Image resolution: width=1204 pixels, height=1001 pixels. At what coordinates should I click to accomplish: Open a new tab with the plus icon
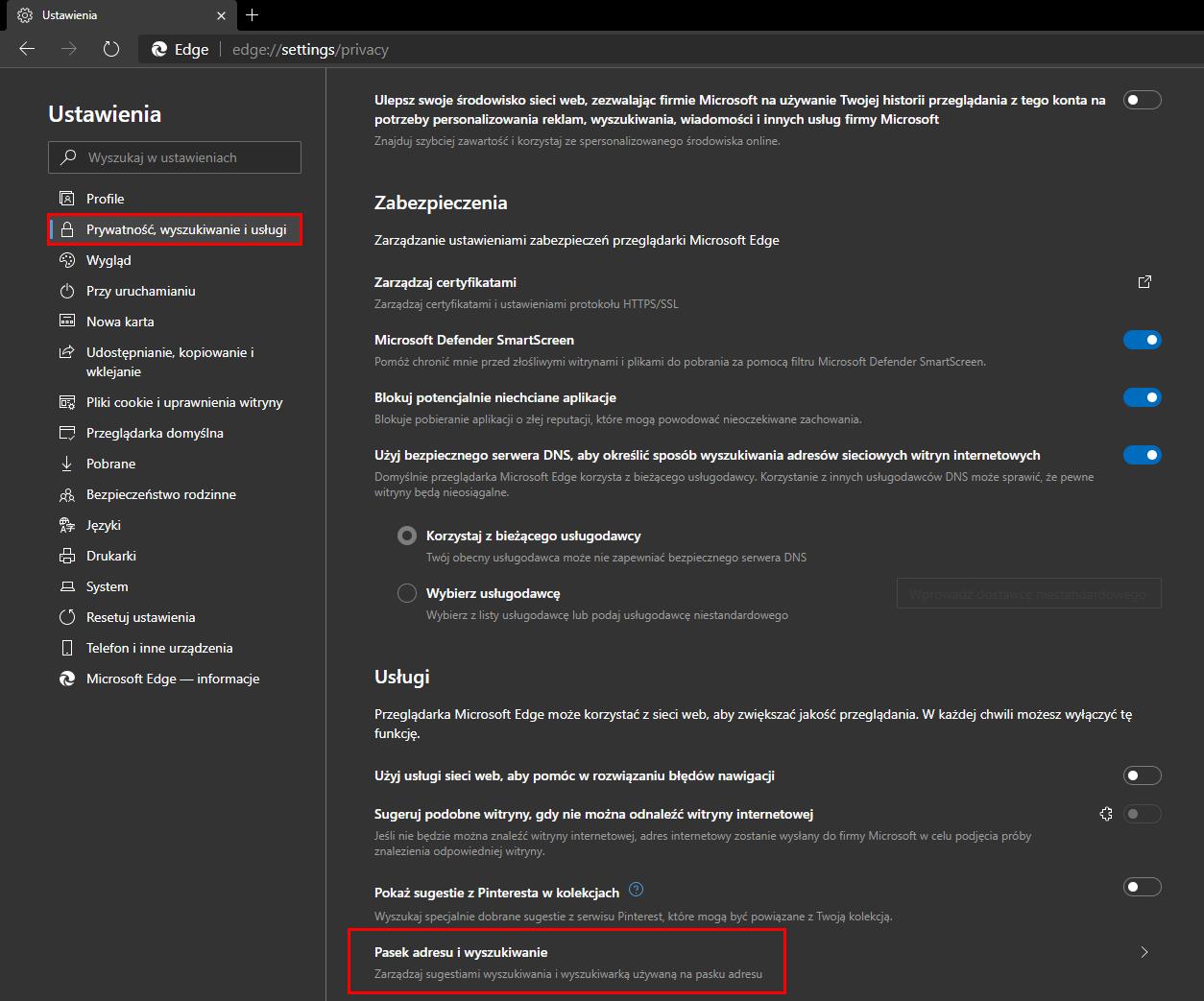pos(252,14)
